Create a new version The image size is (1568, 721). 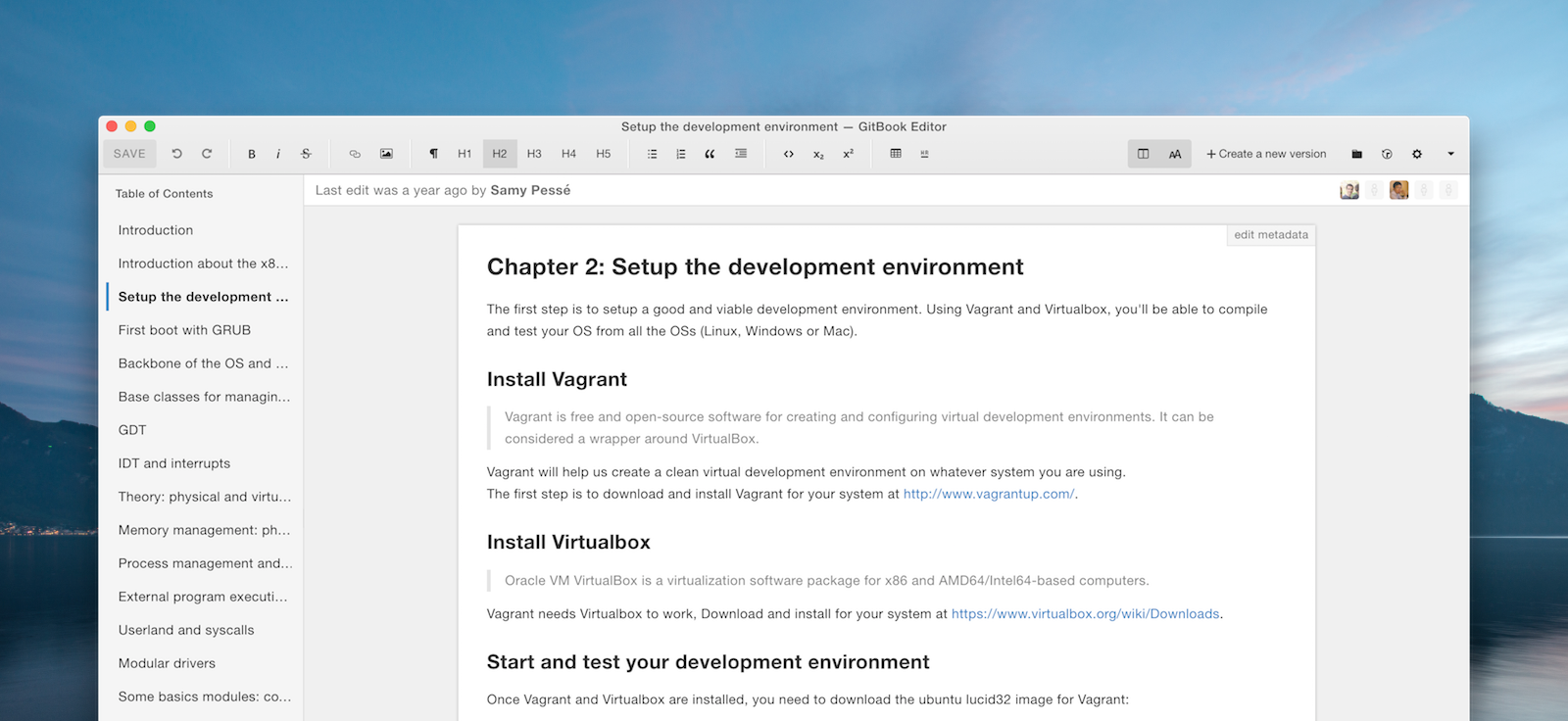pos(1266,154)
